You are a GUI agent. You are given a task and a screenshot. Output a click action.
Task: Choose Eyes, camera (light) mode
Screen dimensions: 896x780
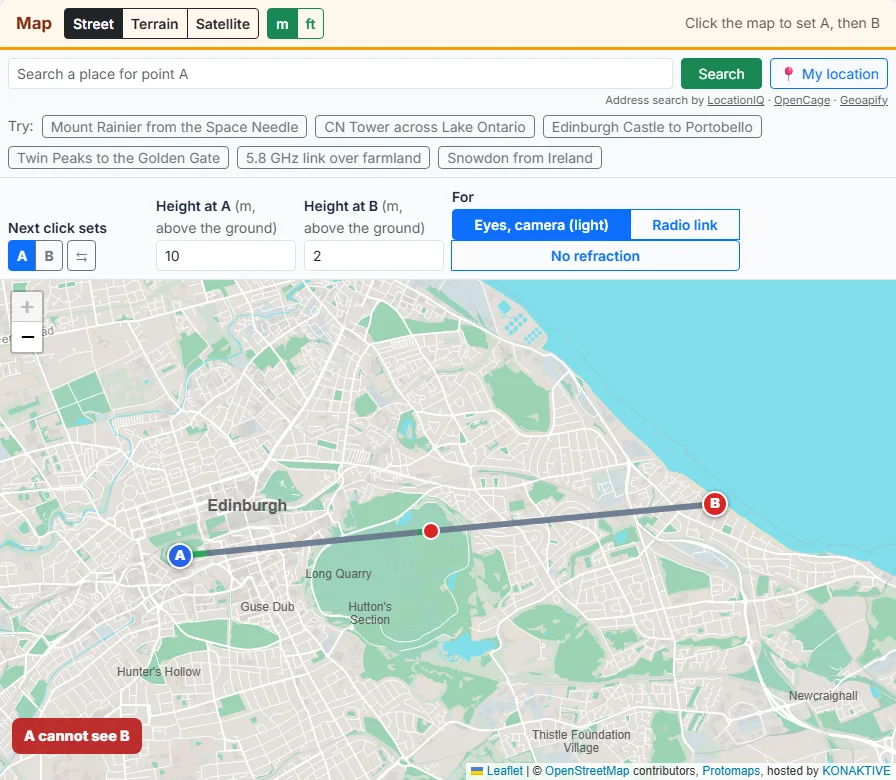click(541, 225)
